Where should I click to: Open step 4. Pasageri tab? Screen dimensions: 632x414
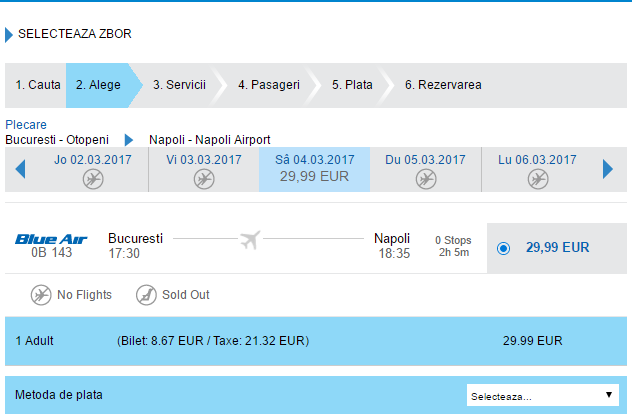[268, 85]
